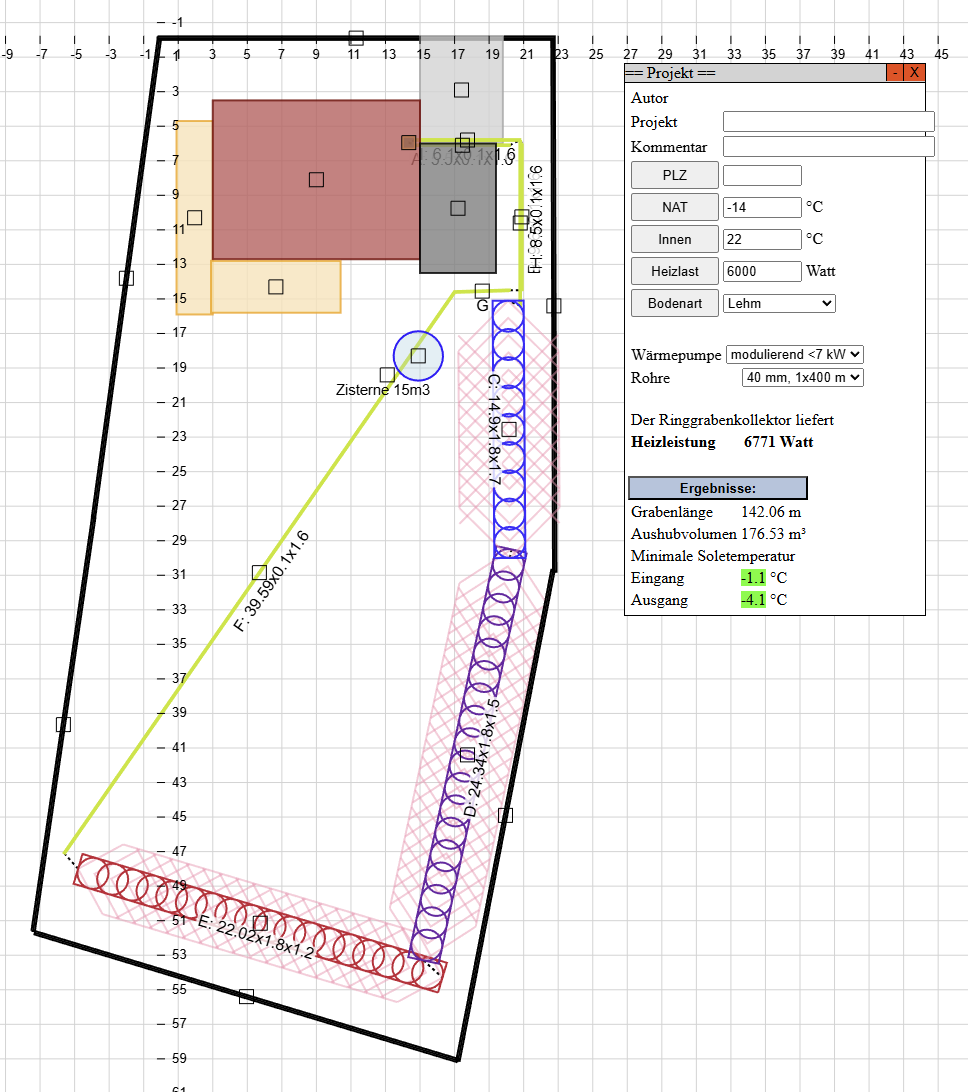Expand the Wärmepumpe dropdown
Viewport: 968px width, 1092px height.
click(x=794, y=354)
